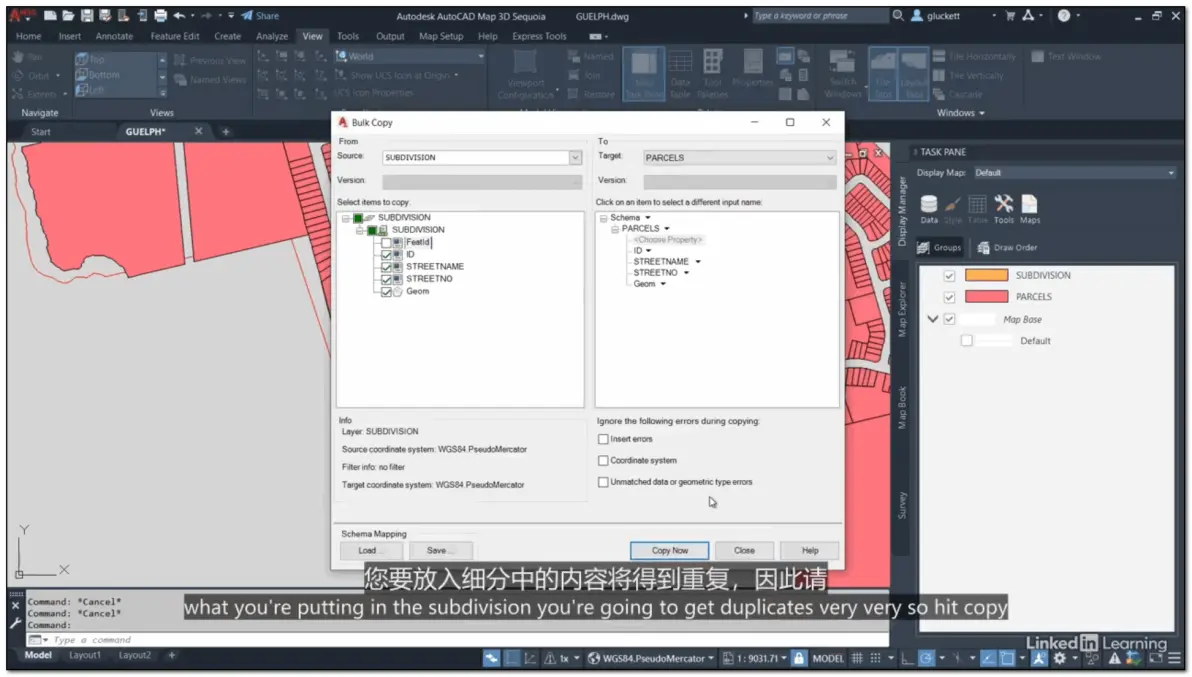This screenshot has width=1192, height=677.
Task: Click the WGS84.PseudoMercator globe icon in status bar
Action: tap(594, 658)
